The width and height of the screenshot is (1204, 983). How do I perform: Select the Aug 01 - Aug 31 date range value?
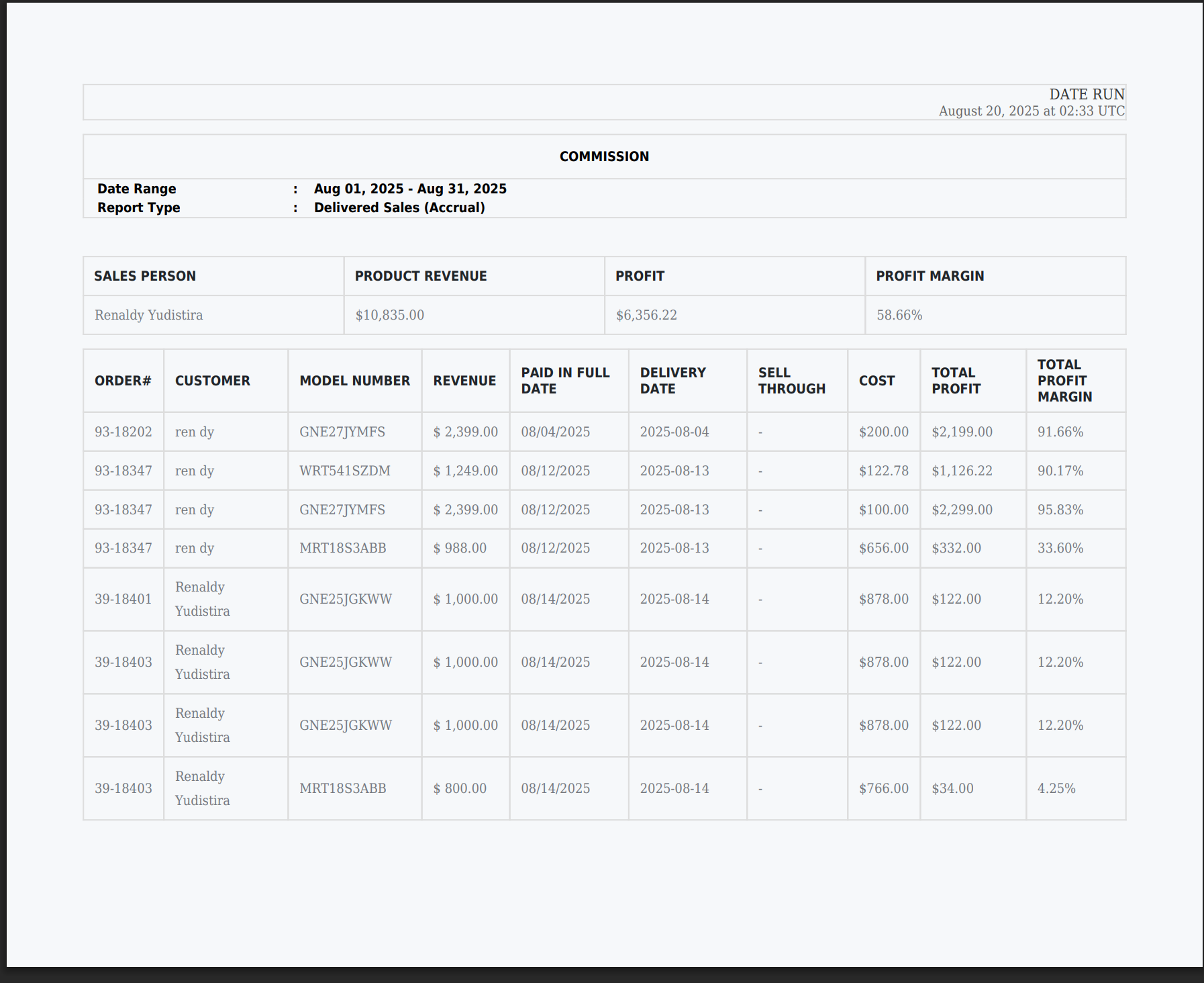[x=409, y=189]
